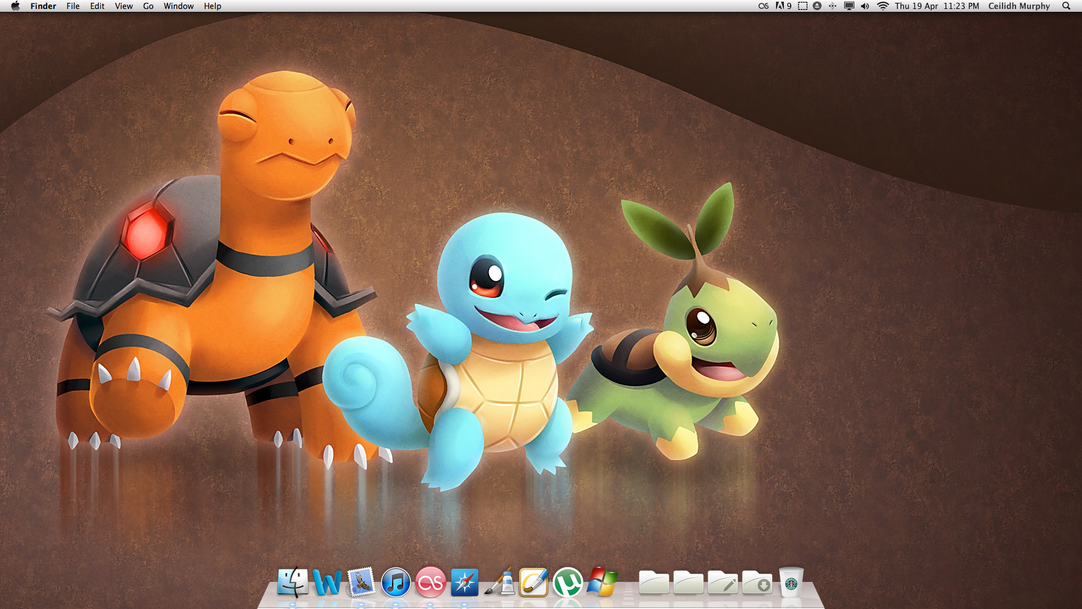Open the volume control in menu bar

tap(865, 6)
